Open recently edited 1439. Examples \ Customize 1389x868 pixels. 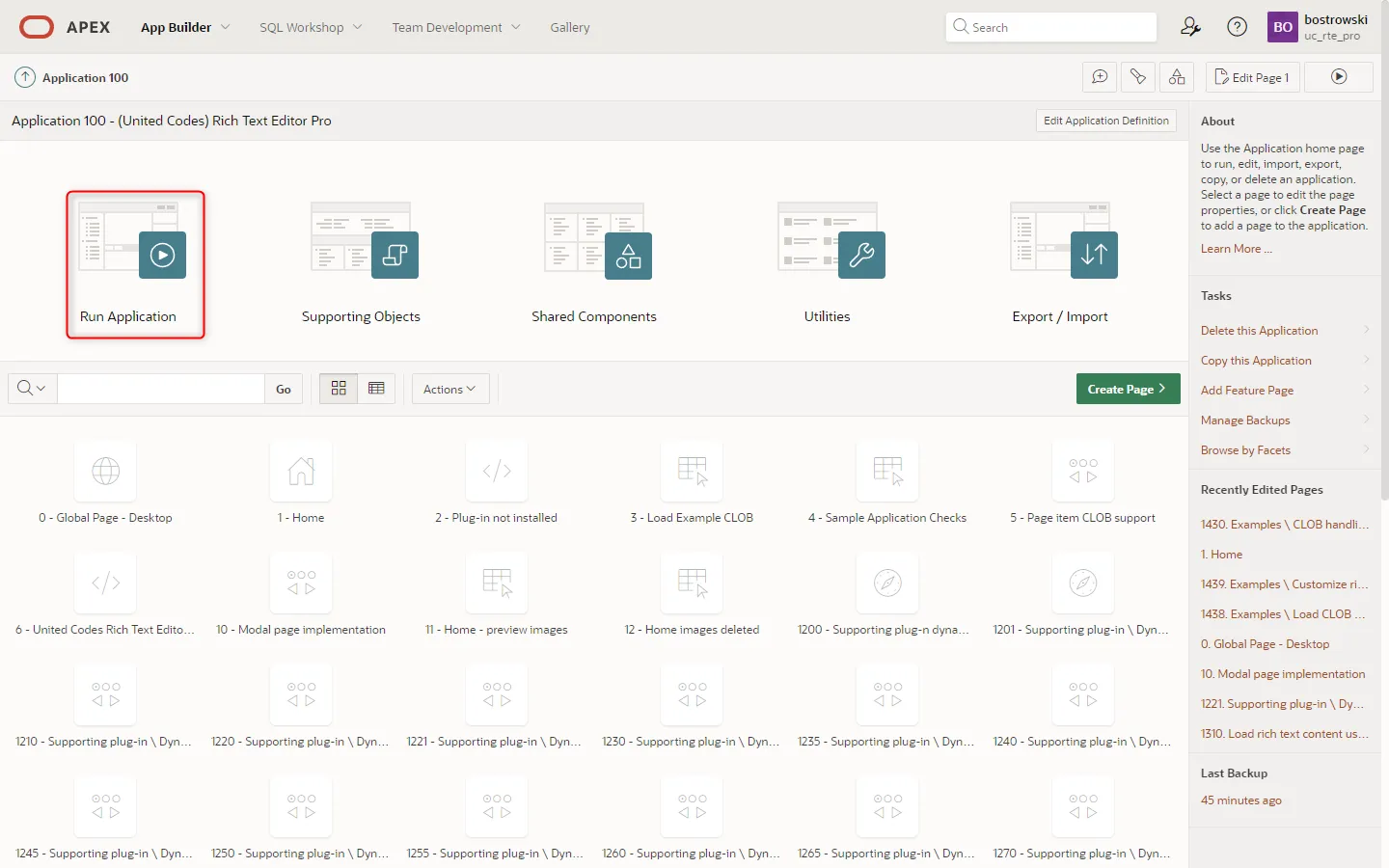coord(1285,584)
